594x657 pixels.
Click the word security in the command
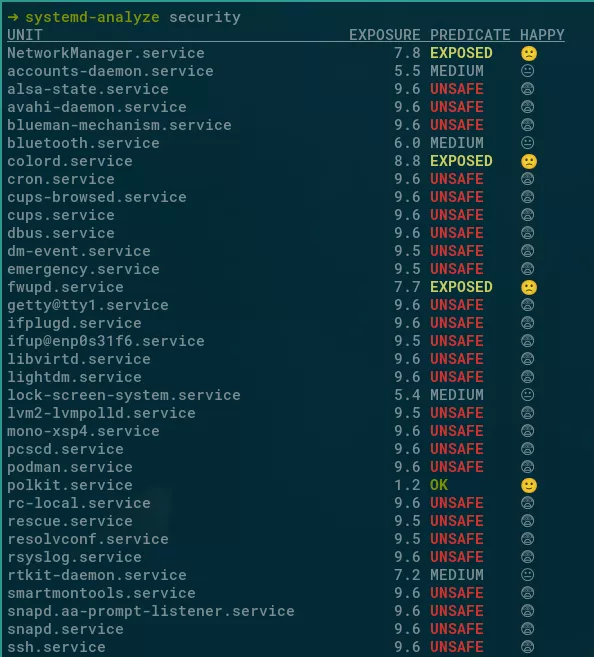pyautogui.click(x=205, y=17)
